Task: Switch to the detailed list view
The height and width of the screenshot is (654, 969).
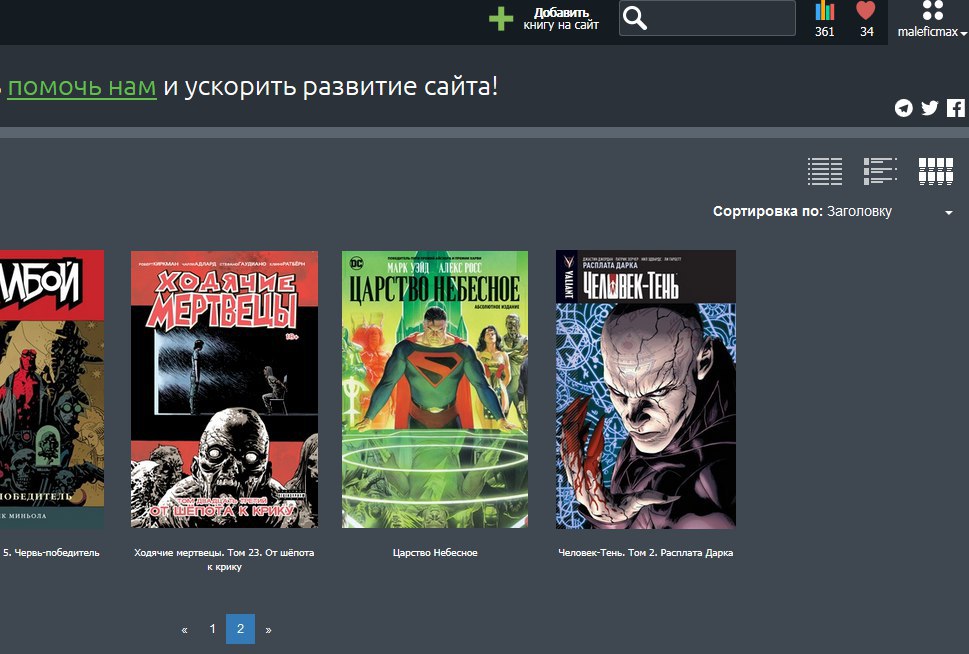Action: coord(880,171)
